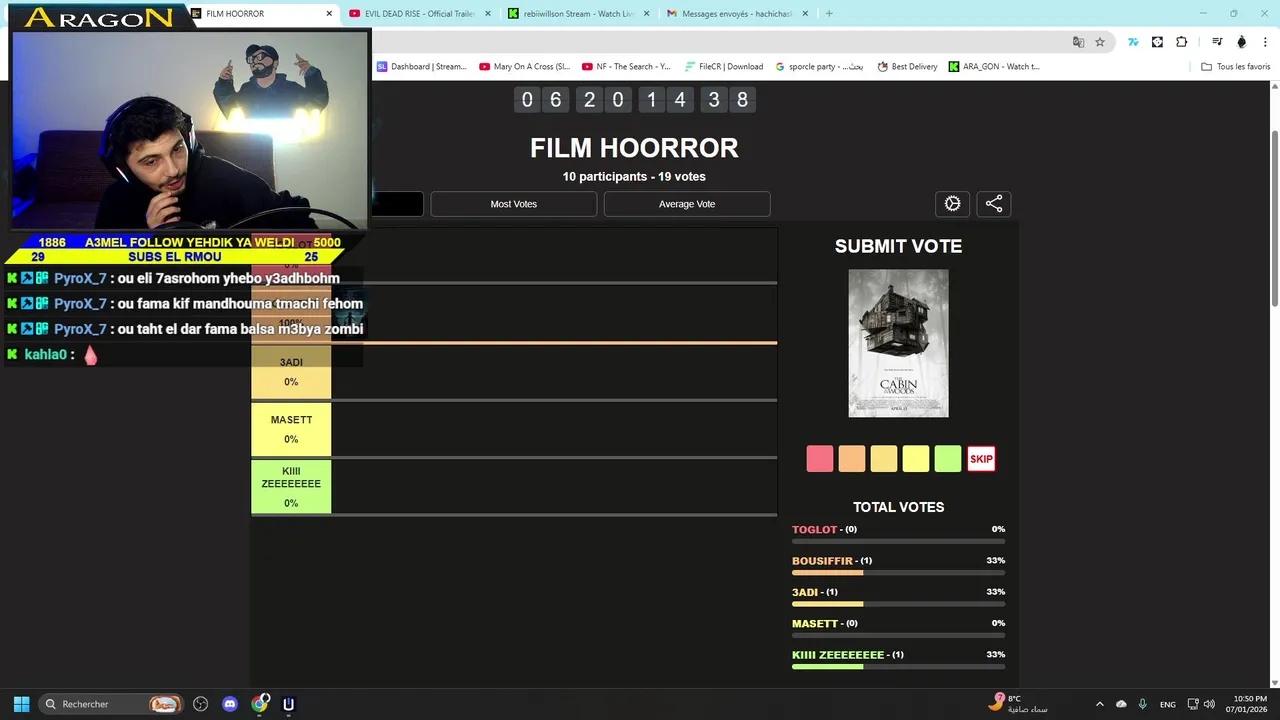Click the dice-like extension icon beside 7TV

pyautogui.click(x=1157, y=42)
